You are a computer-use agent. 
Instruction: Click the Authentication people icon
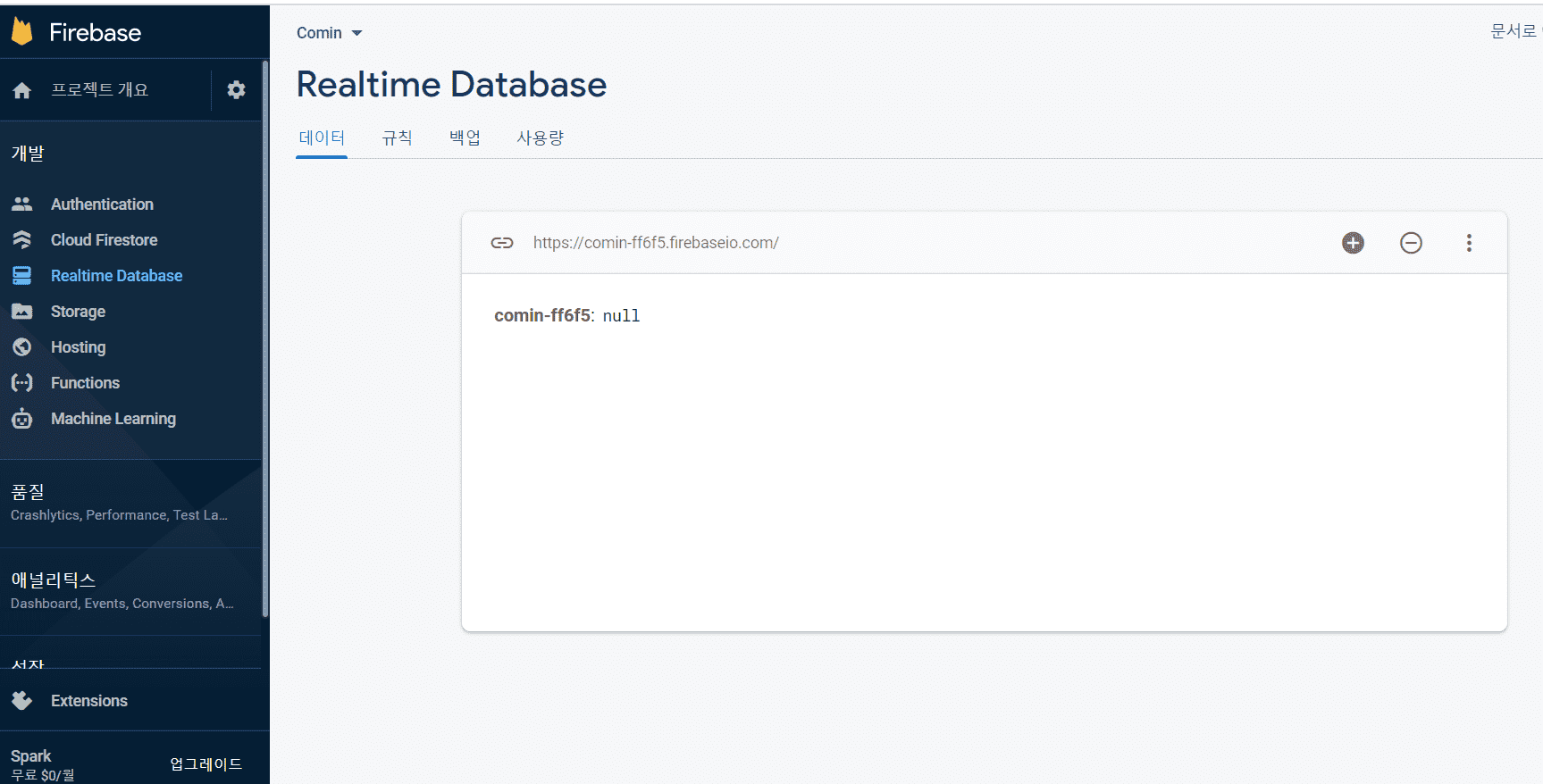(22, 204)
